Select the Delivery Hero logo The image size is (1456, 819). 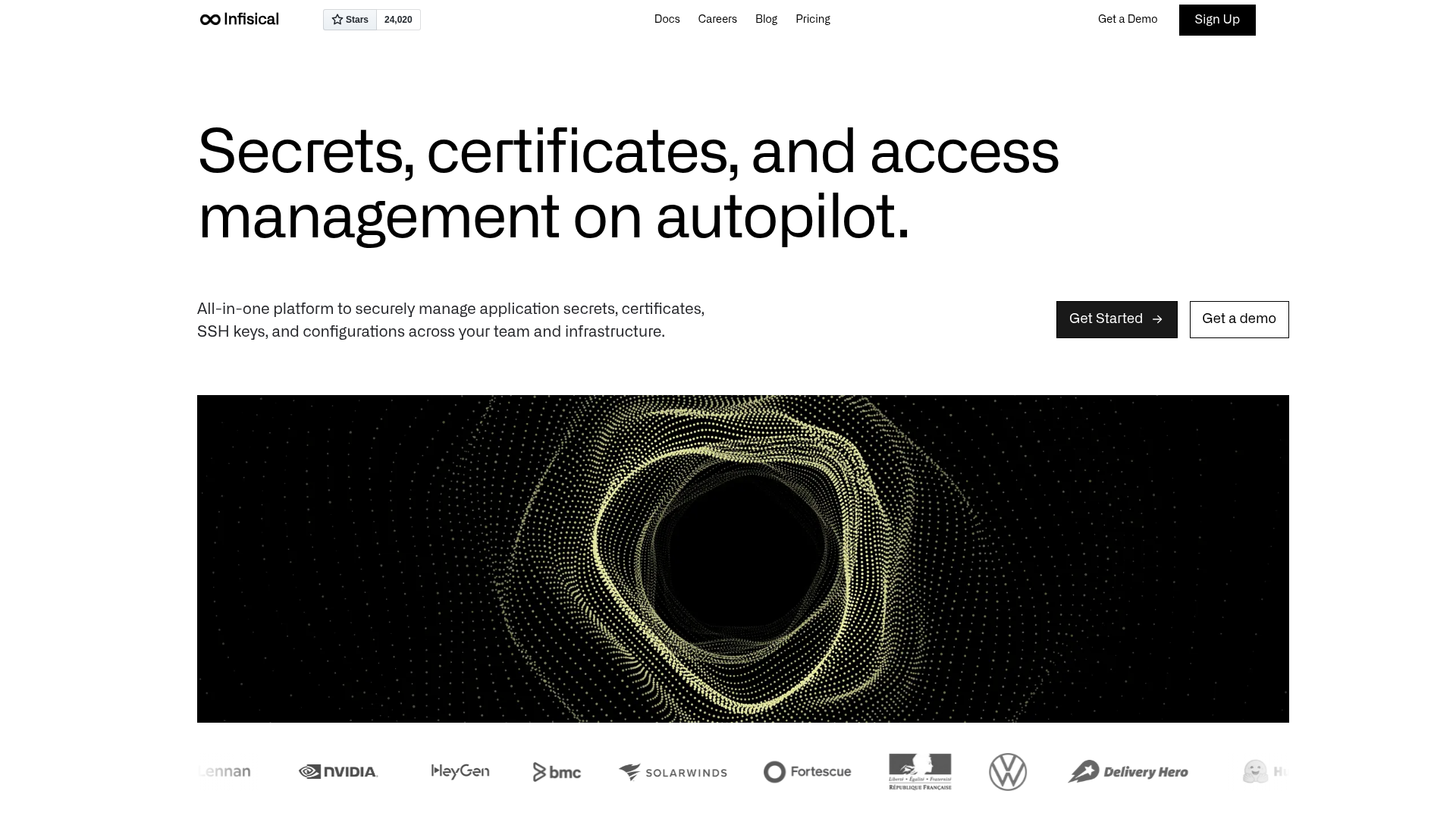1128,771
